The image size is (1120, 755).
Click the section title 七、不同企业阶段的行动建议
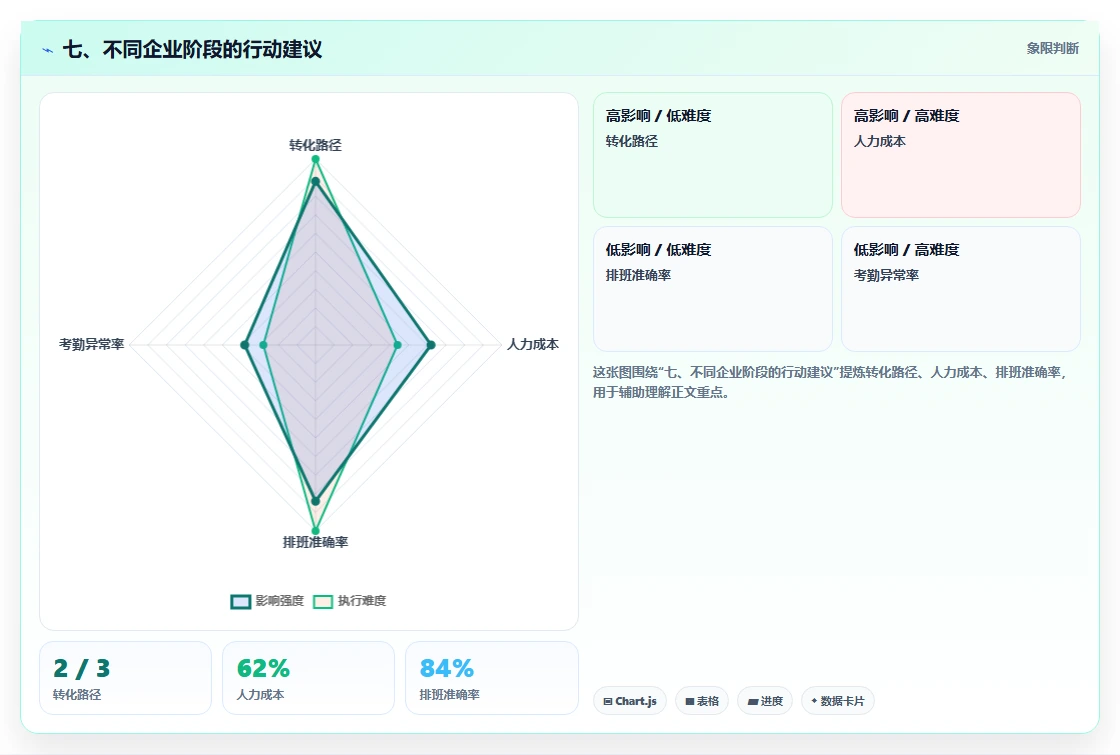(193, 49)
